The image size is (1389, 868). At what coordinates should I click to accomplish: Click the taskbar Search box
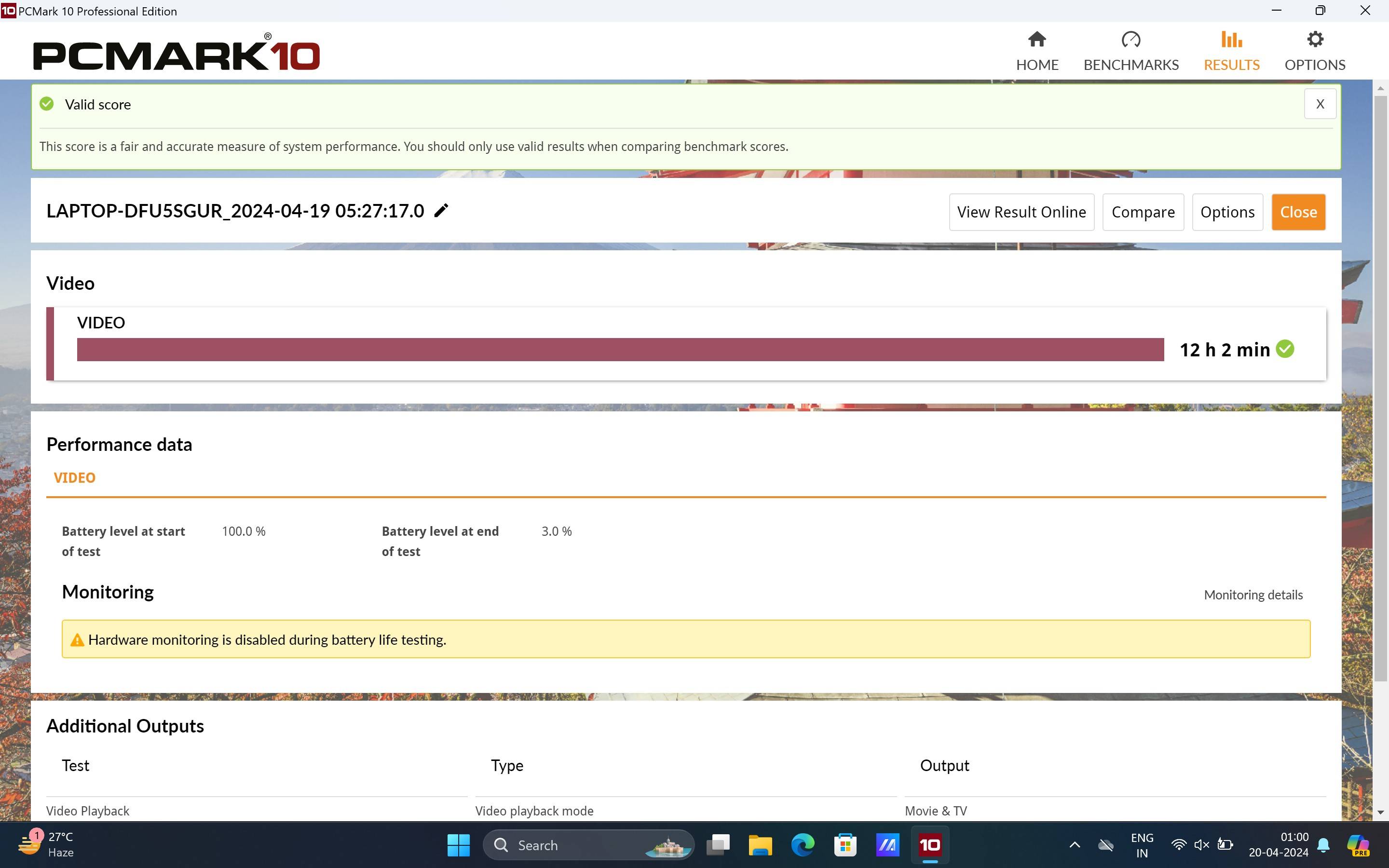point(588,845)
